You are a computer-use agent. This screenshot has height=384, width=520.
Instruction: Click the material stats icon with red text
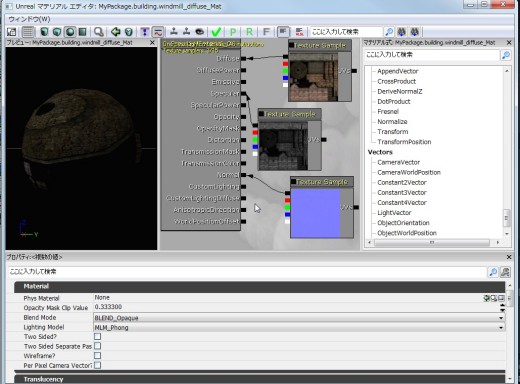point(299,32)
